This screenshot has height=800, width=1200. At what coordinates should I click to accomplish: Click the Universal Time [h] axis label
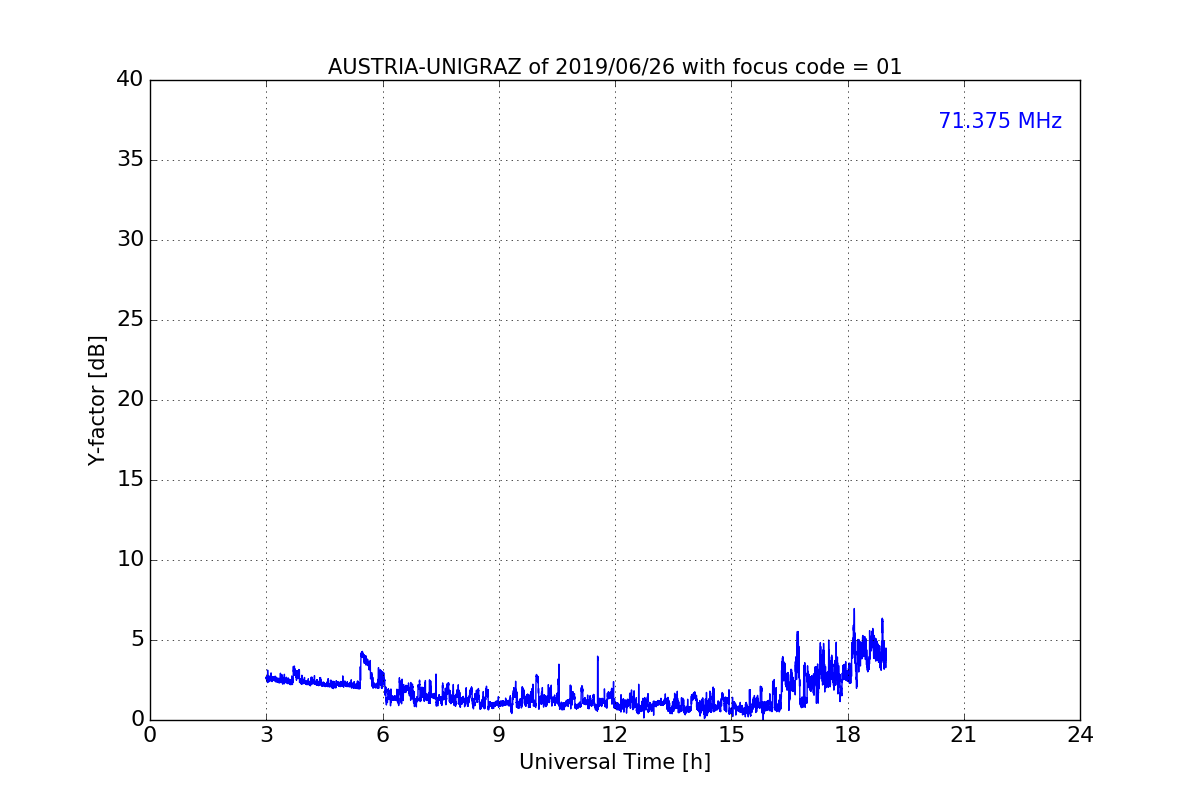[x=615, y=762]
